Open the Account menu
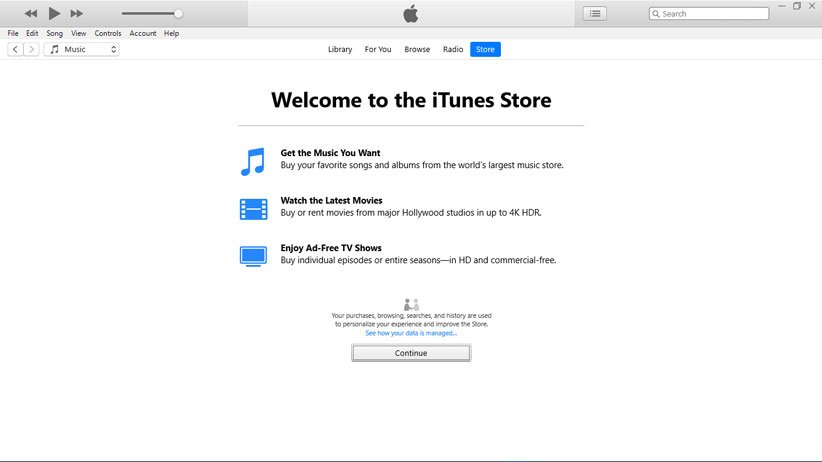 [143, 33]
